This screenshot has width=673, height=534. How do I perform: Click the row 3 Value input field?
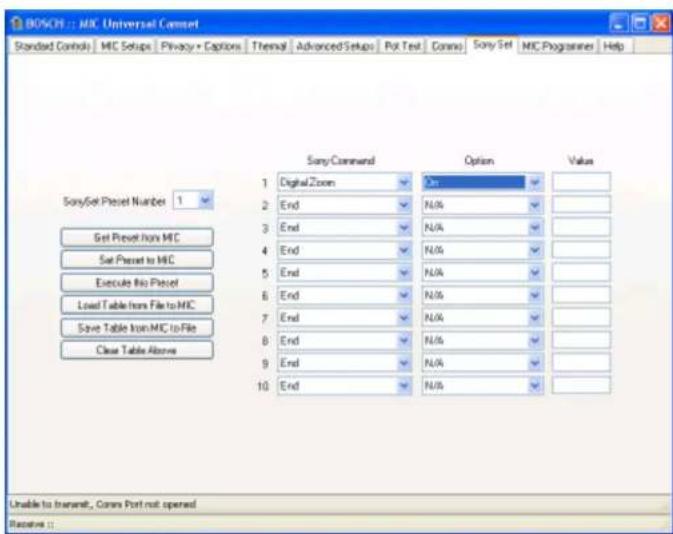581,227
